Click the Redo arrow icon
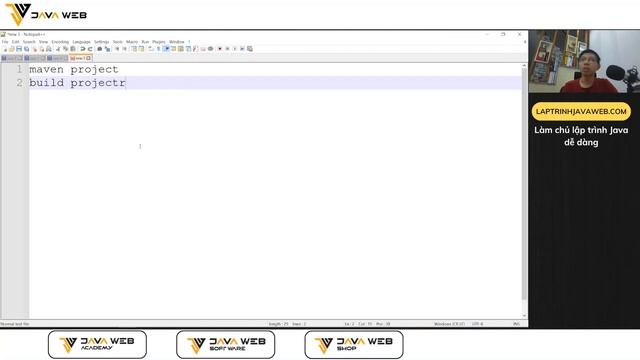 coord(90,49)
